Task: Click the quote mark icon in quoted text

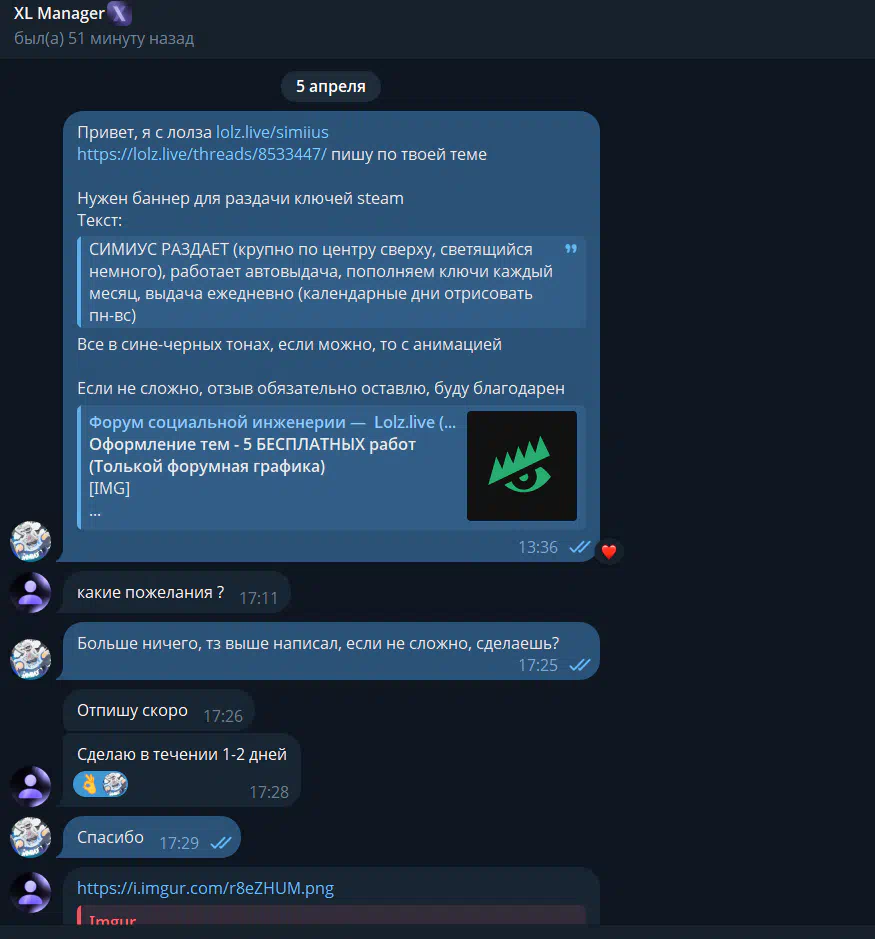Action: pos(571,249)
